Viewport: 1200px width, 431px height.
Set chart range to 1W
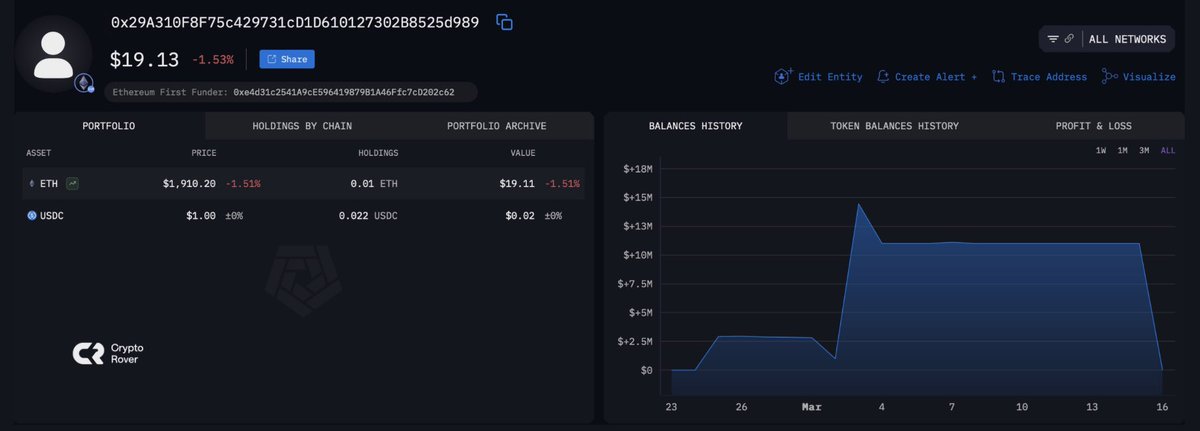[x=1101, y=150]
